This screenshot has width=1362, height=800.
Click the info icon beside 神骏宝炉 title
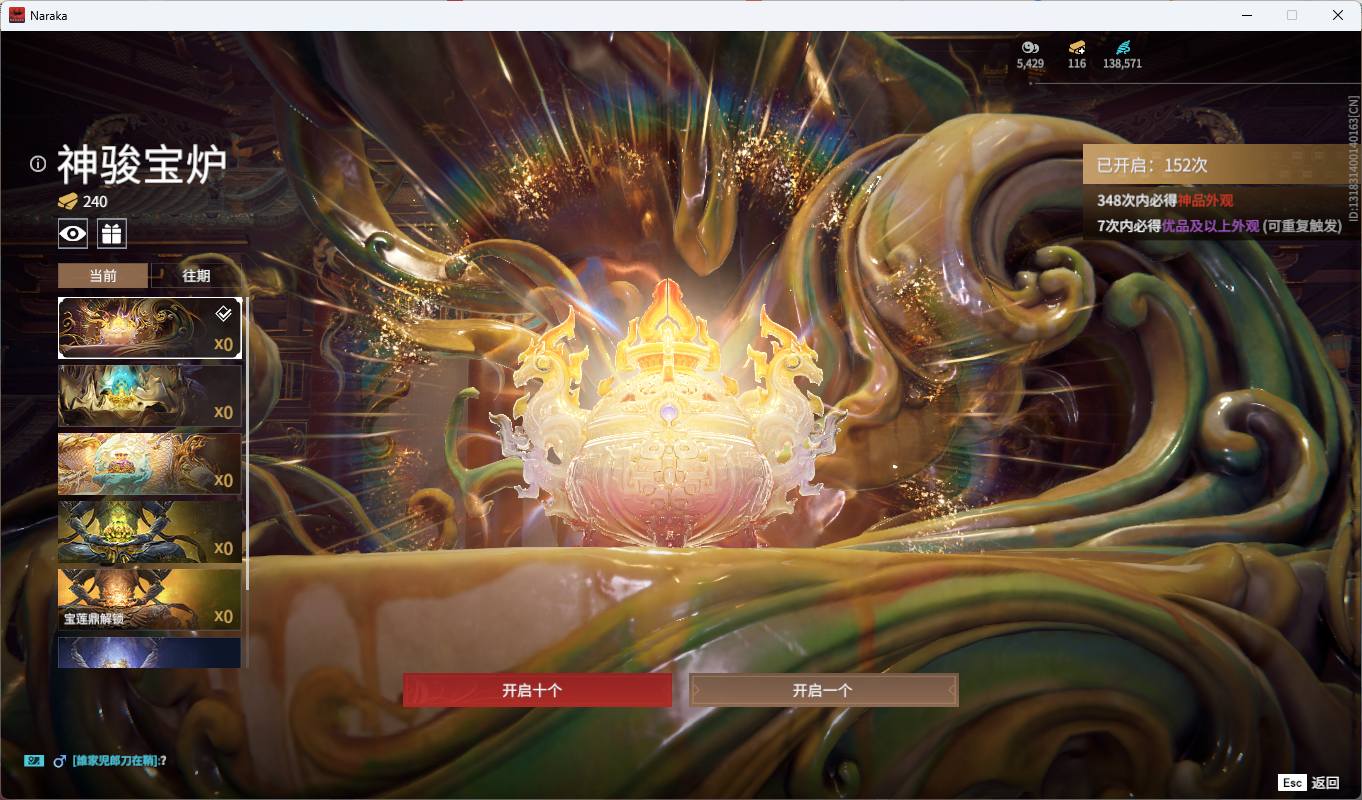(38, 163)
